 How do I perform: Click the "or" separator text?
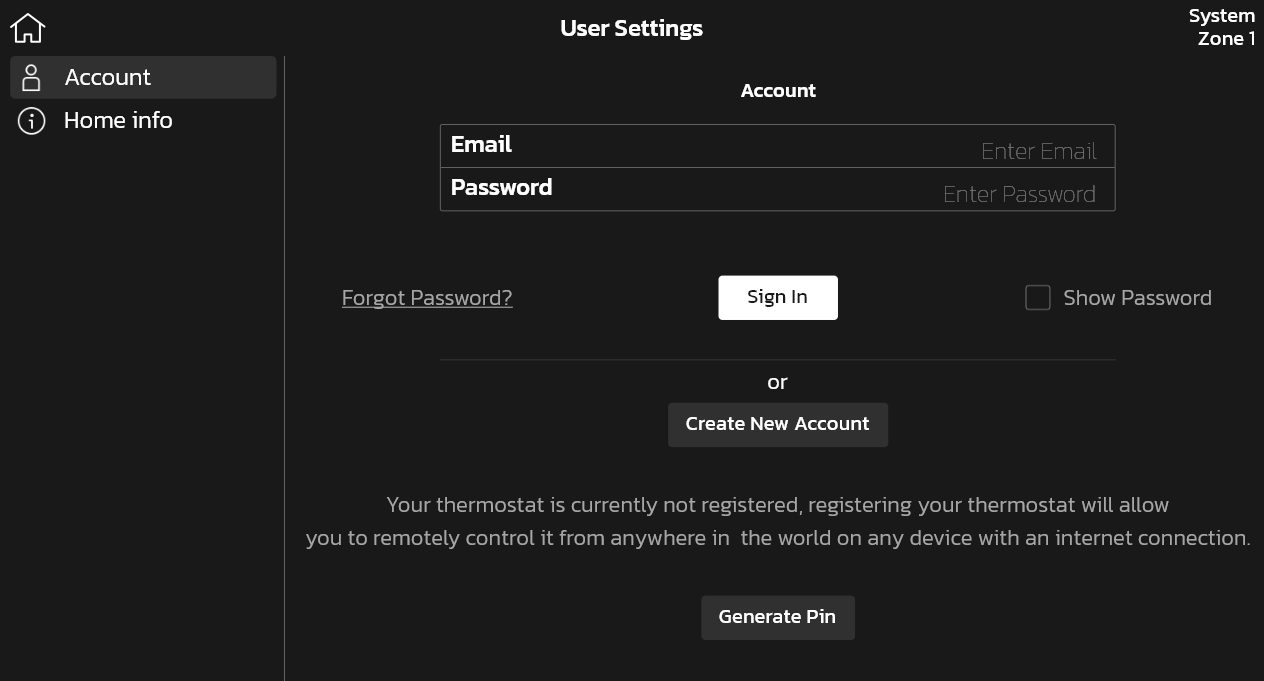click(777, 382)
